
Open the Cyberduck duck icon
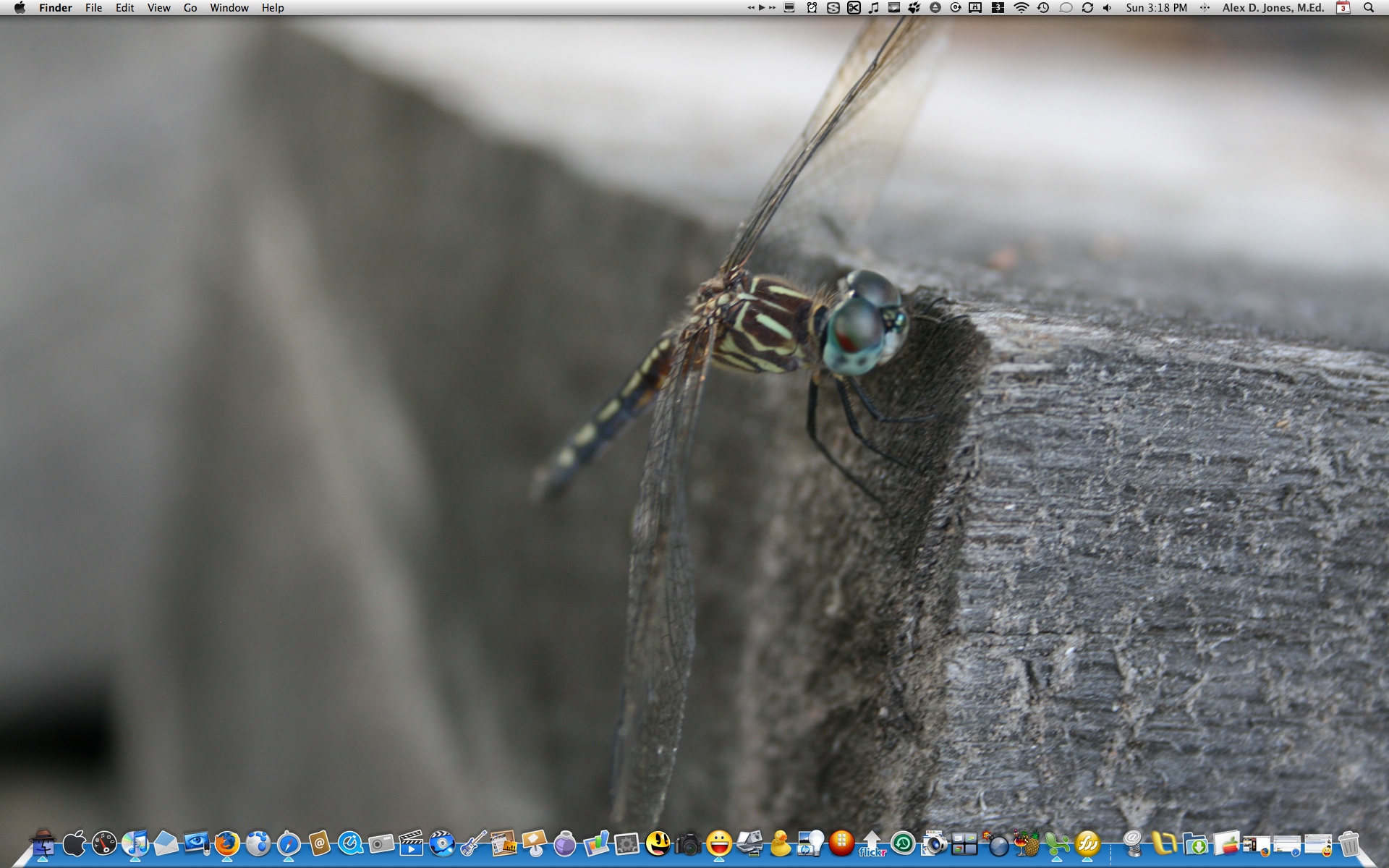tap(780, 843)
